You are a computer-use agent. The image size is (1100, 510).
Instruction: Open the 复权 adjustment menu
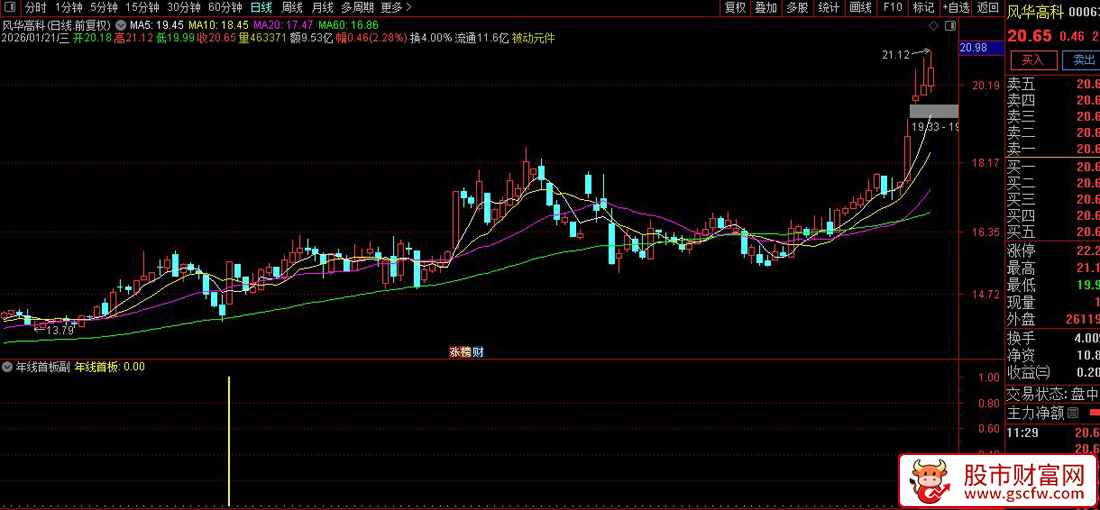click(x=735, y=8)
